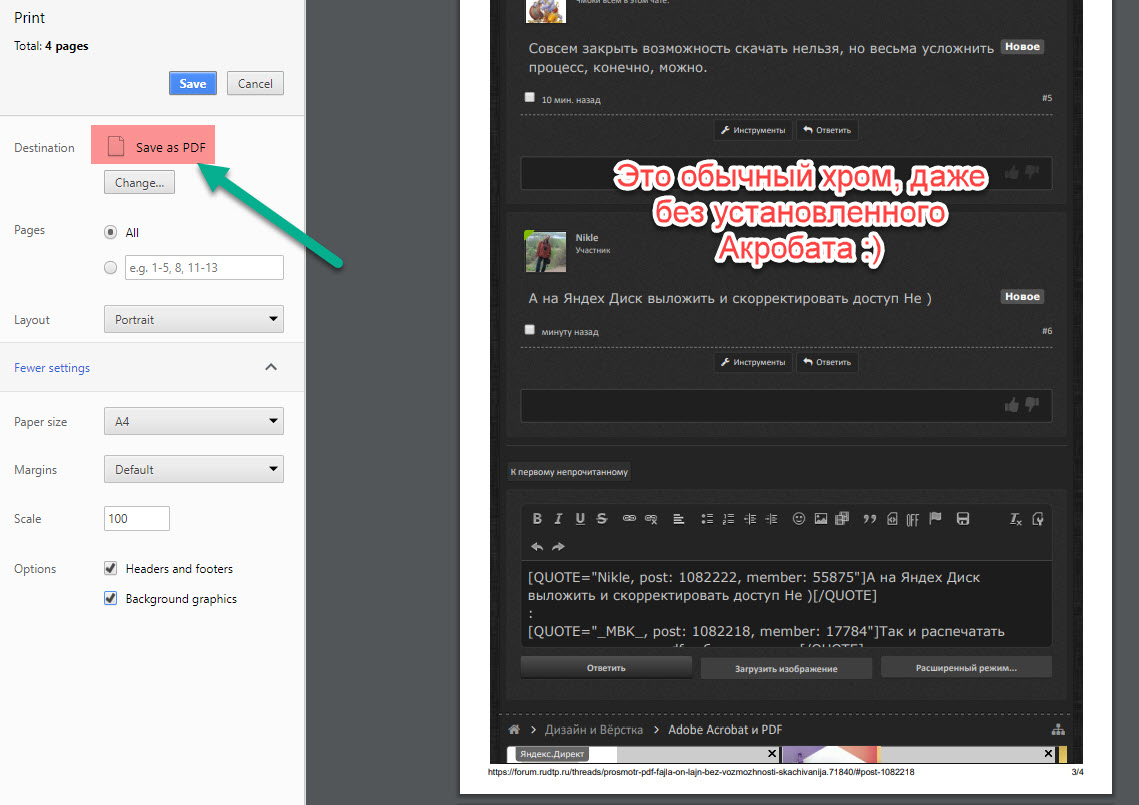This screenshot has height=805, width=1139.
Task: Open the sitemap icon beside the breadcrumb
Action: [1058, 729]
